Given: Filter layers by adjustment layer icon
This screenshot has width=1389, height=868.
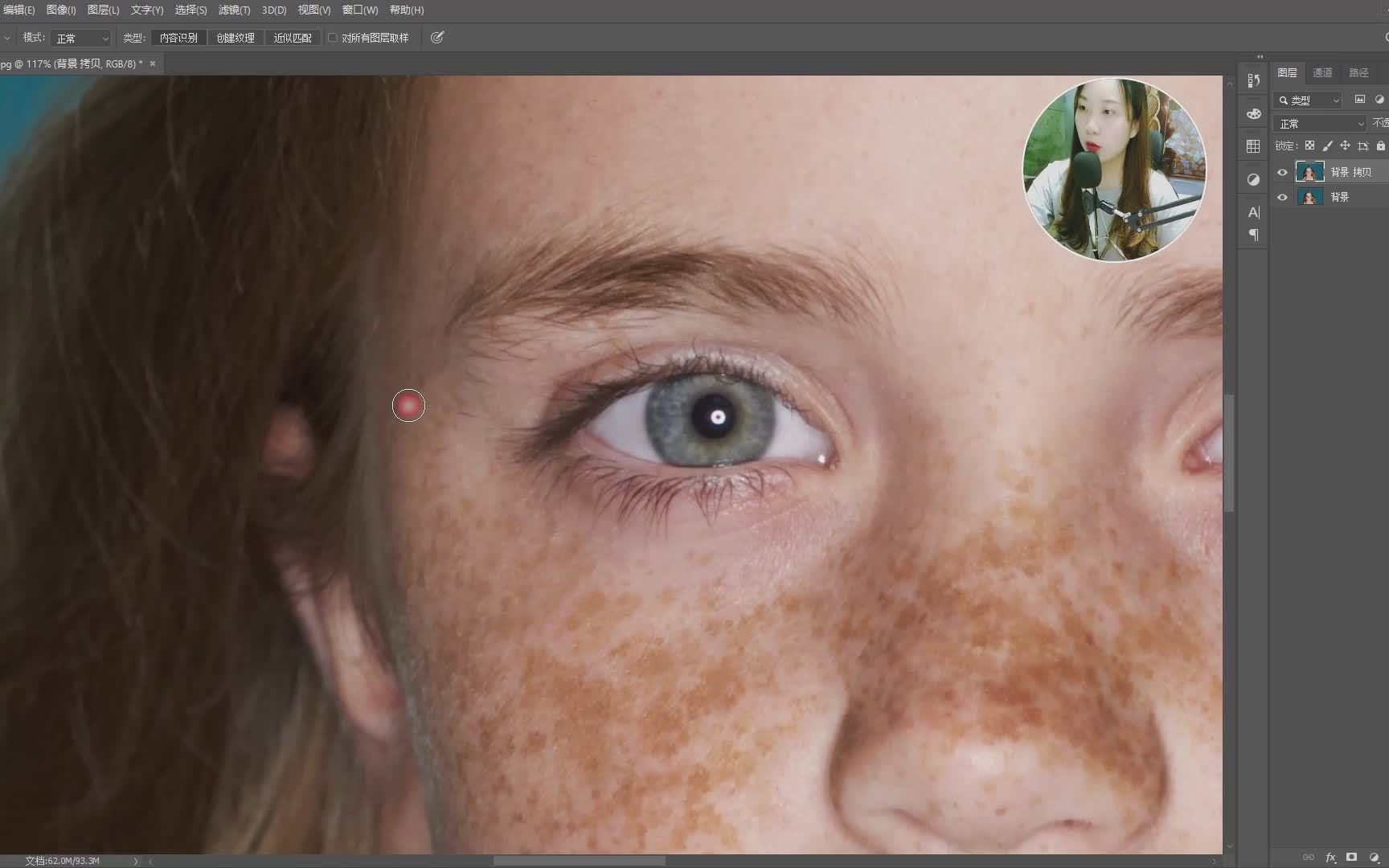Looking at the screenshot, I should click(1380, 100).
